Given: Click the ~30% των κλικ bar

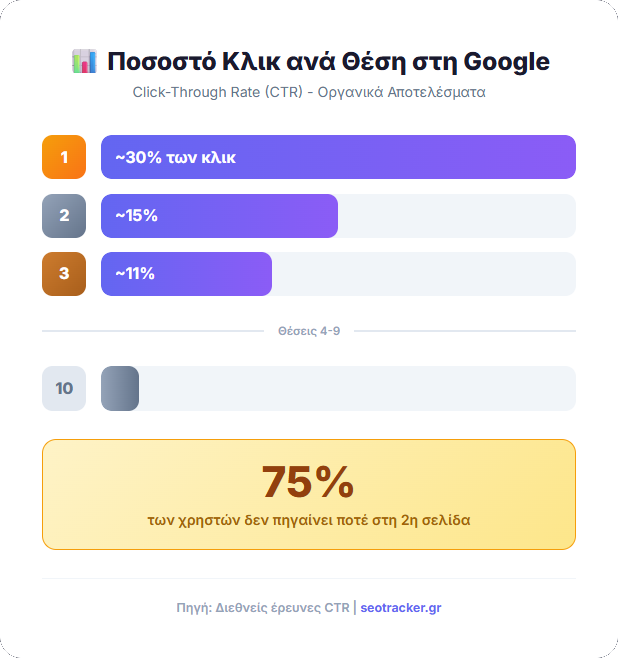Looking at the screenshot, I should tap(338, 157).
